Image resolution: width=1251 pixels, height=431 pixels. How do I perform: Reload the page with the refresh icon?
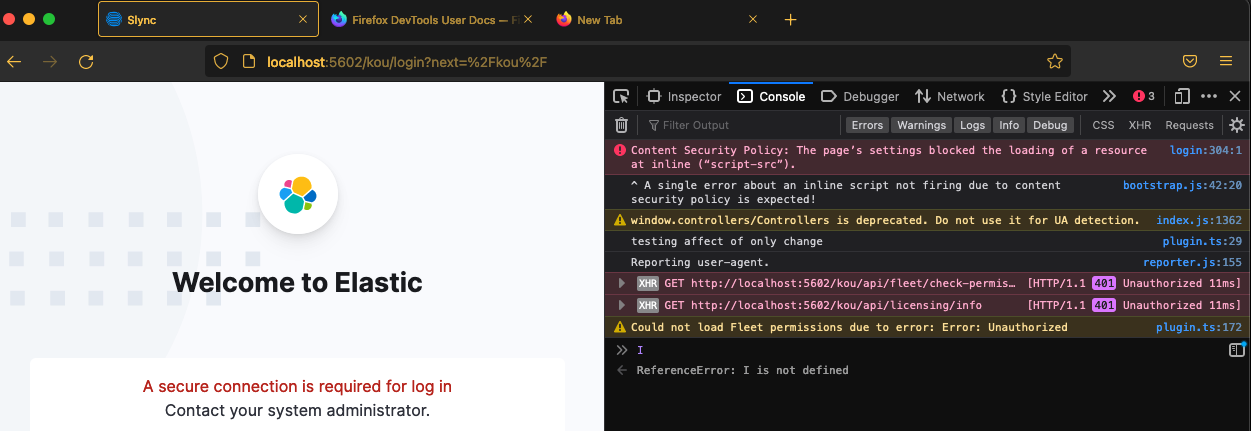click(x=86, y=62)
